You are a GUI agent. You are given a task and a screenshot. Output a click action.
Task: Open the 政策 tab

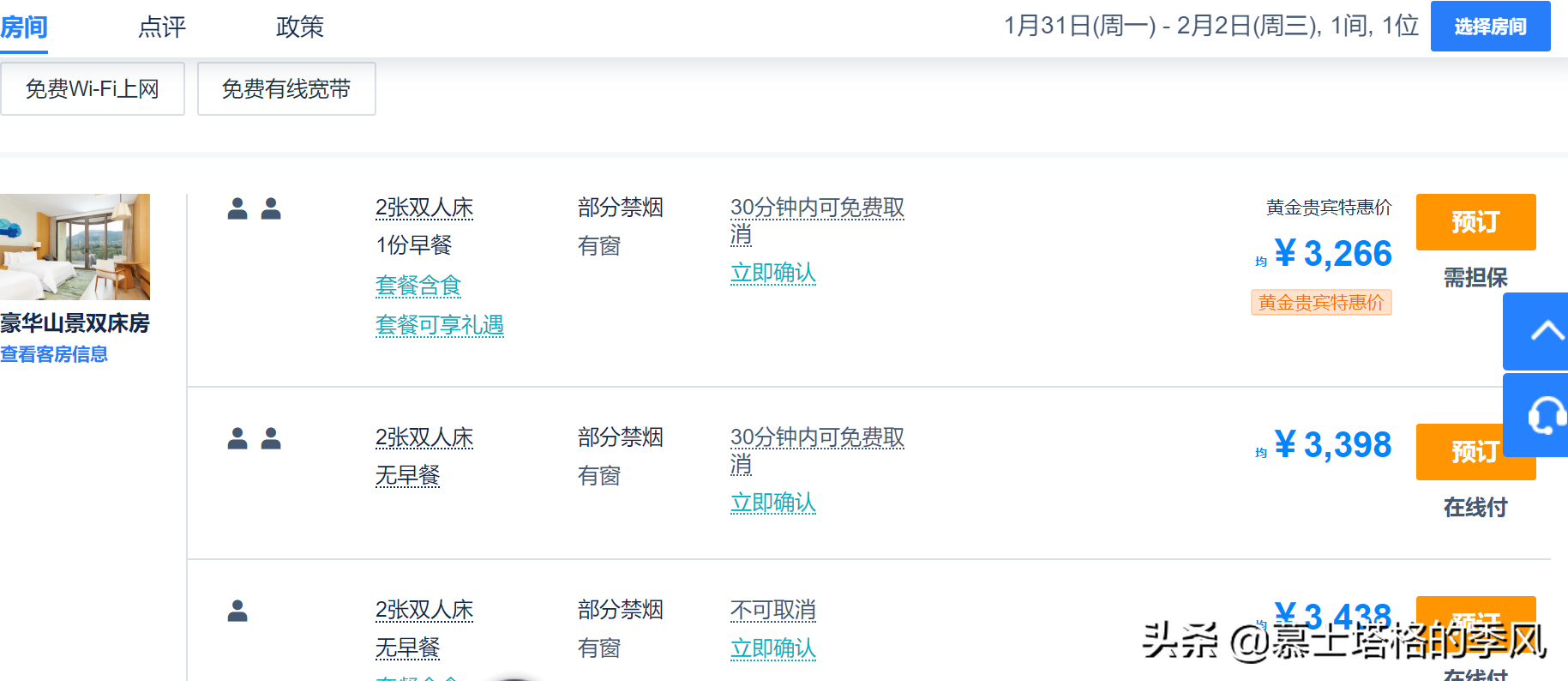point(299,27)
